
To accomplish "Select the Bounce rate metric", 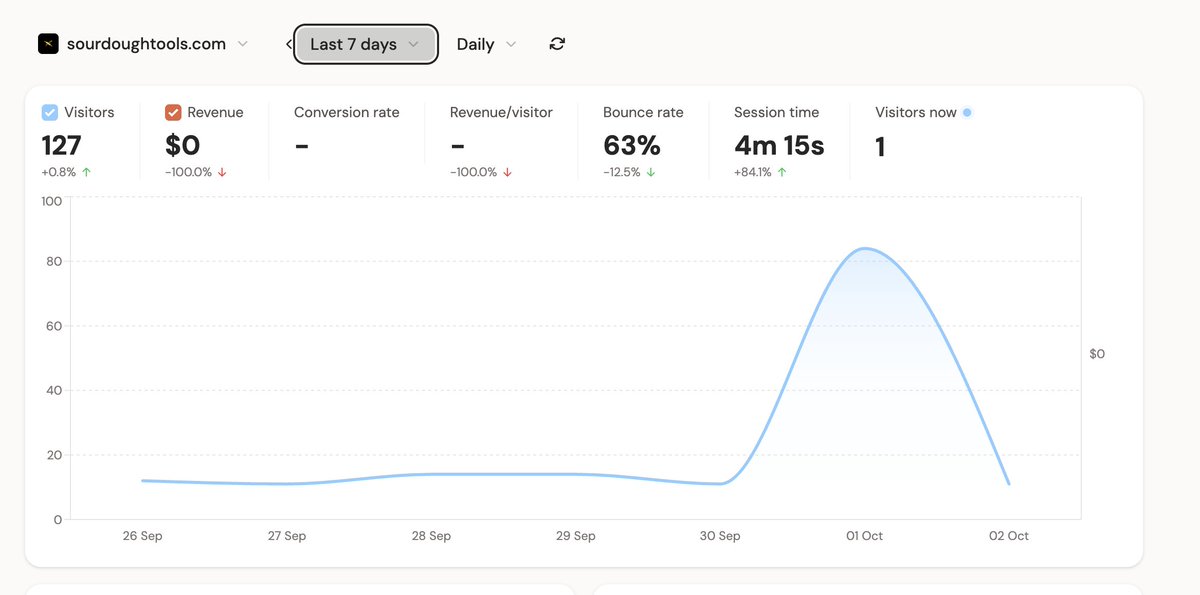I will coord(643,112).
